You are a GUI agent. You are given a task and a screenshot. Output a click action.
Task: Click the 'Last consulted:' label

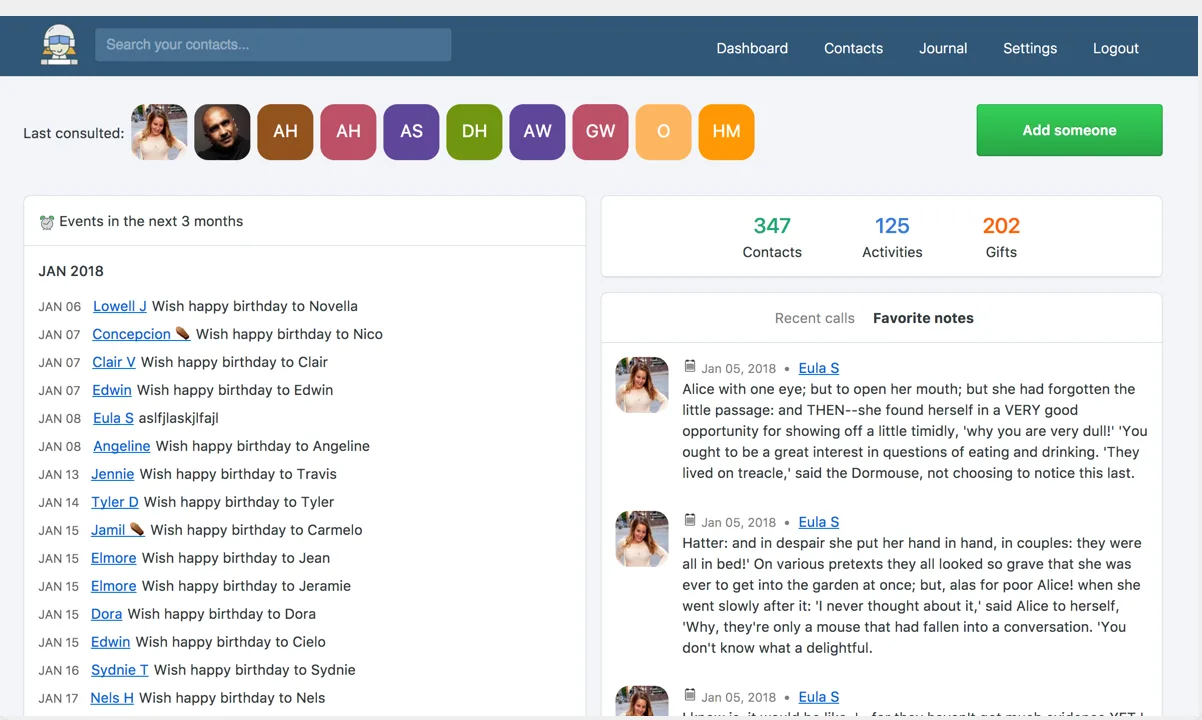point(74,133)
